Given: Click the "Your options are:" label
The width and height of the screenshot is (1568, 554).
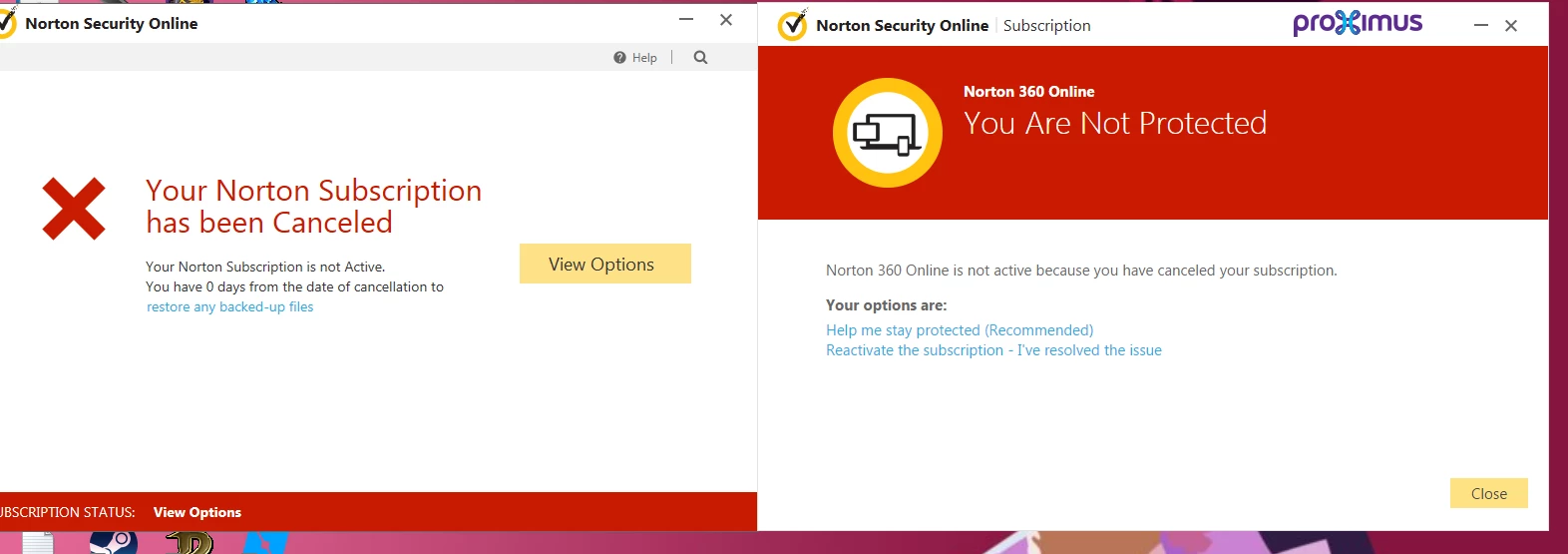Looking at the screenshot, I should (x=886, y=305).
